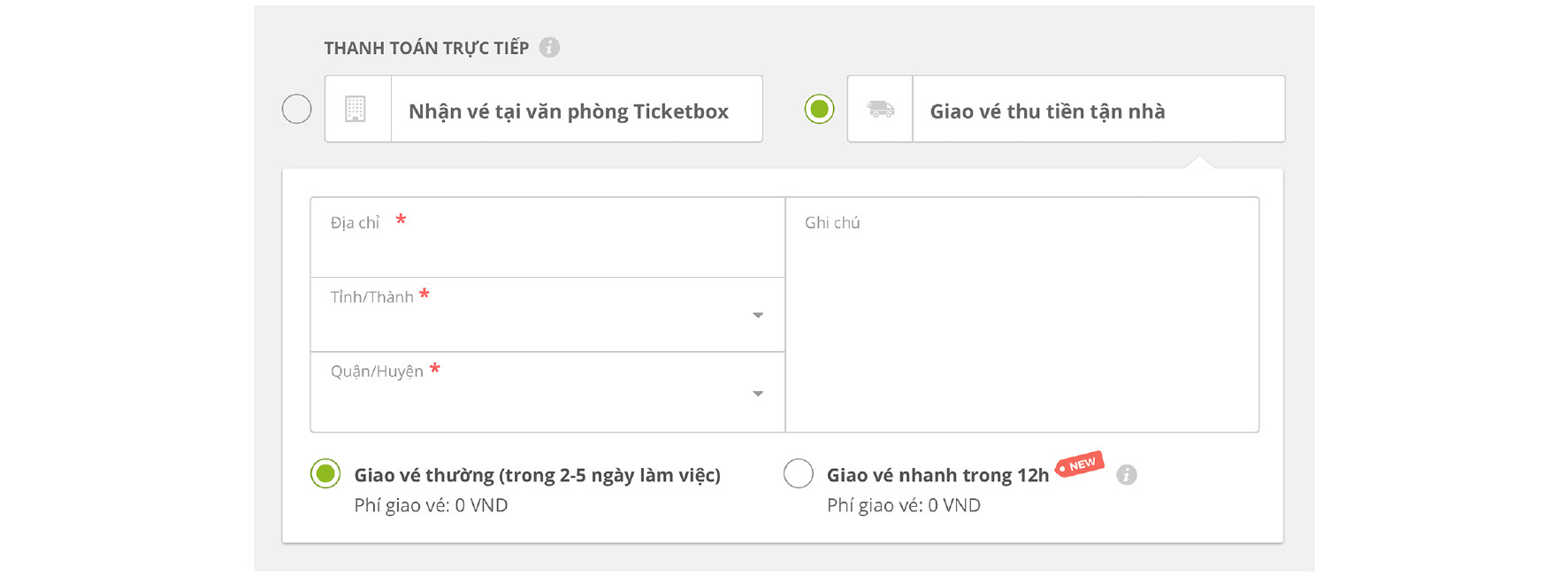Open the Quận/Huyện dropdown arrow
Image resolution: width=1568 pixels, height=575 pixels.
758,394
